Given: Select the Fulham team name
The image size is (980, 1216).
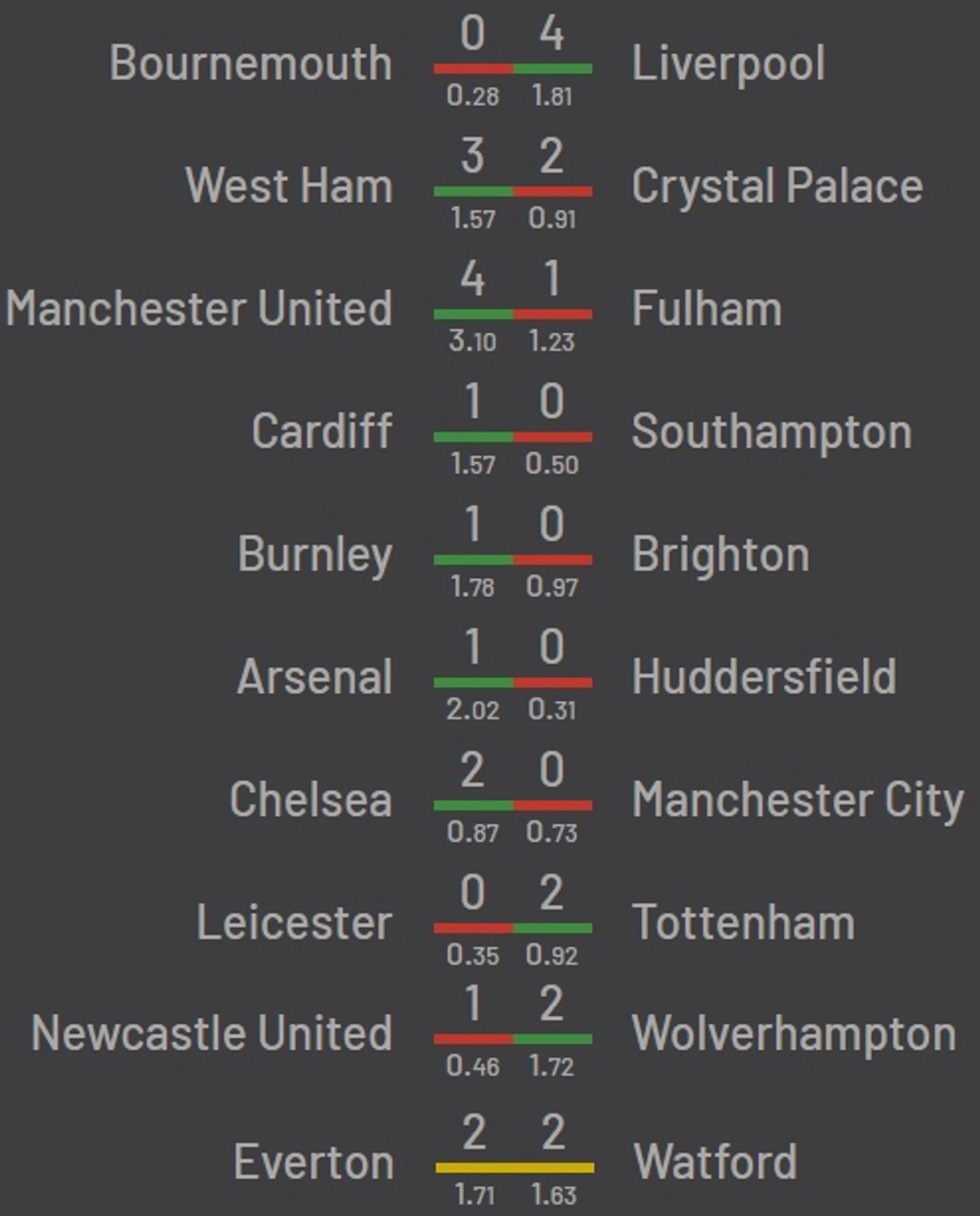Looking at the screenshot, I should tap(707, 309).
